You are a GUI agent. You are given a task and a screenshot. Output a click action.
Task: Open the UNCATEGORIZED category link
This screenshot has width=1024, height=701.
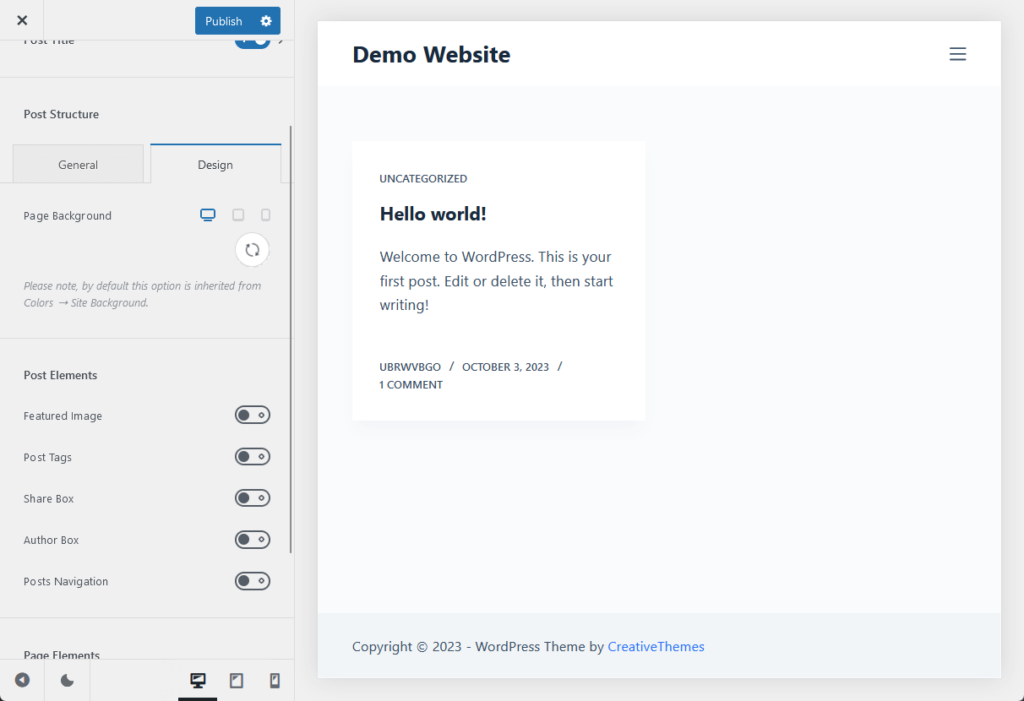coord(423,178)
